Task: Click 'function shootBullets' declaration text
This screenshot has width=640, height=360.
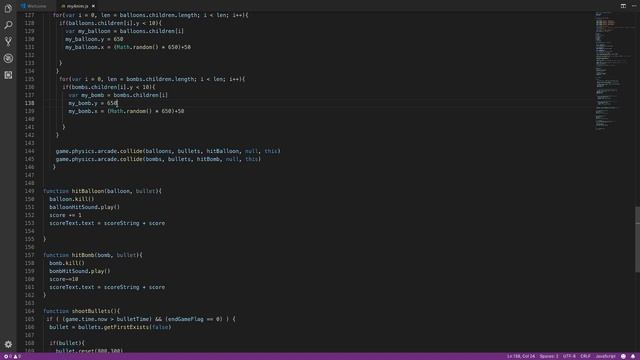Action: (x=82, y=311)
